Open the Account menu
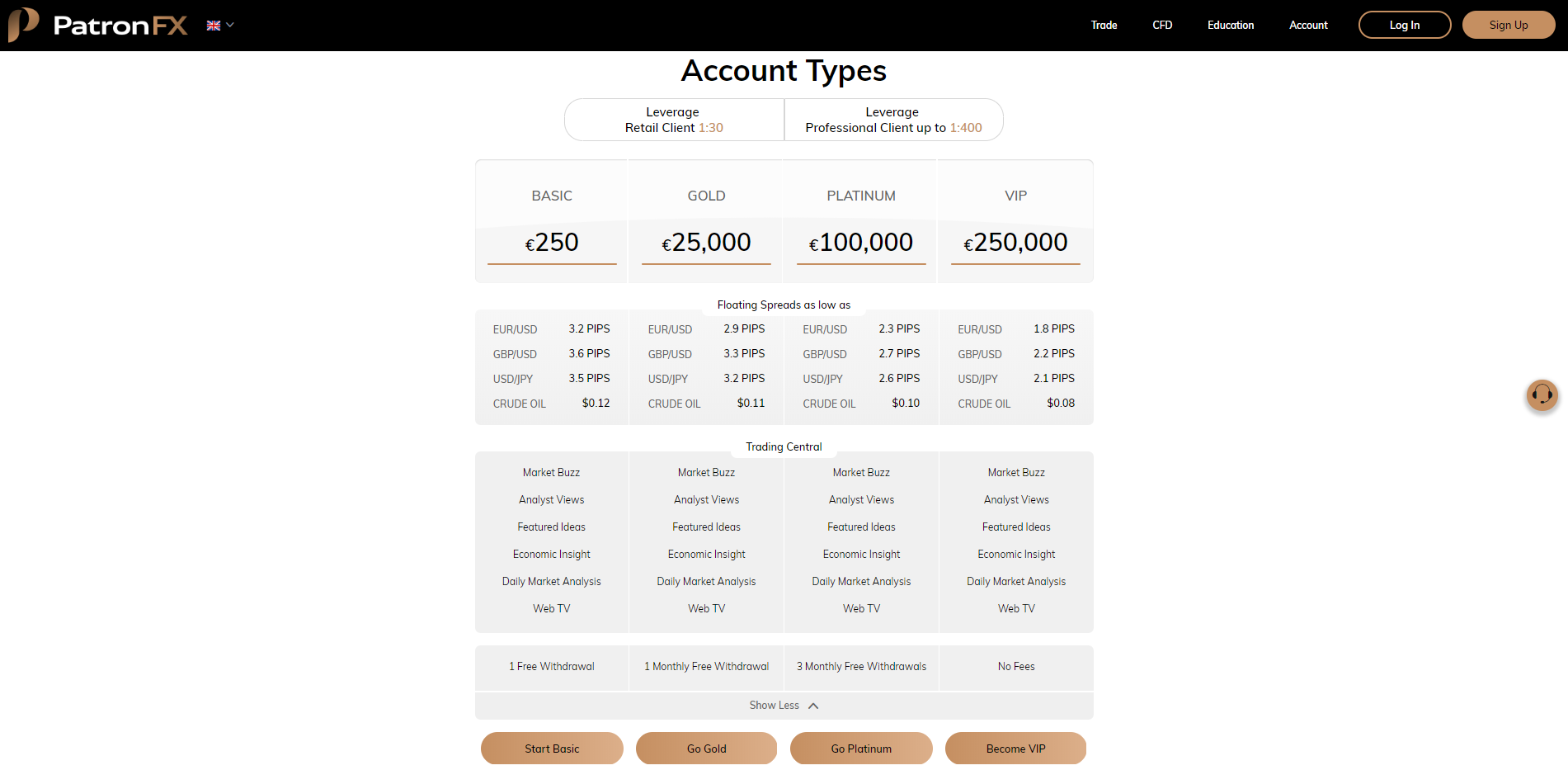 (x=1307, y=25)
